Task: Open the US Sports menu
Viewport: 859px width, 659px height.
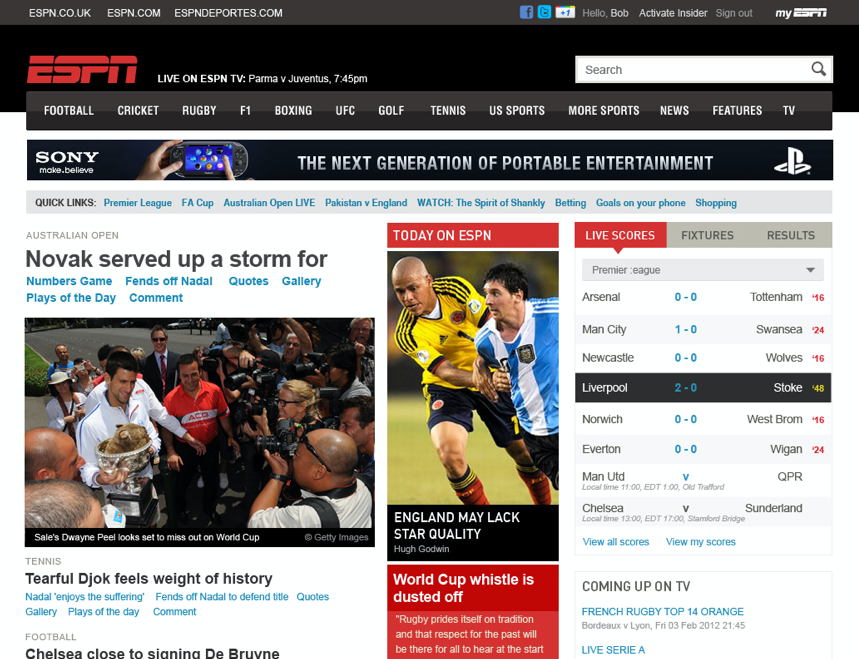Action: pos(517,111)
